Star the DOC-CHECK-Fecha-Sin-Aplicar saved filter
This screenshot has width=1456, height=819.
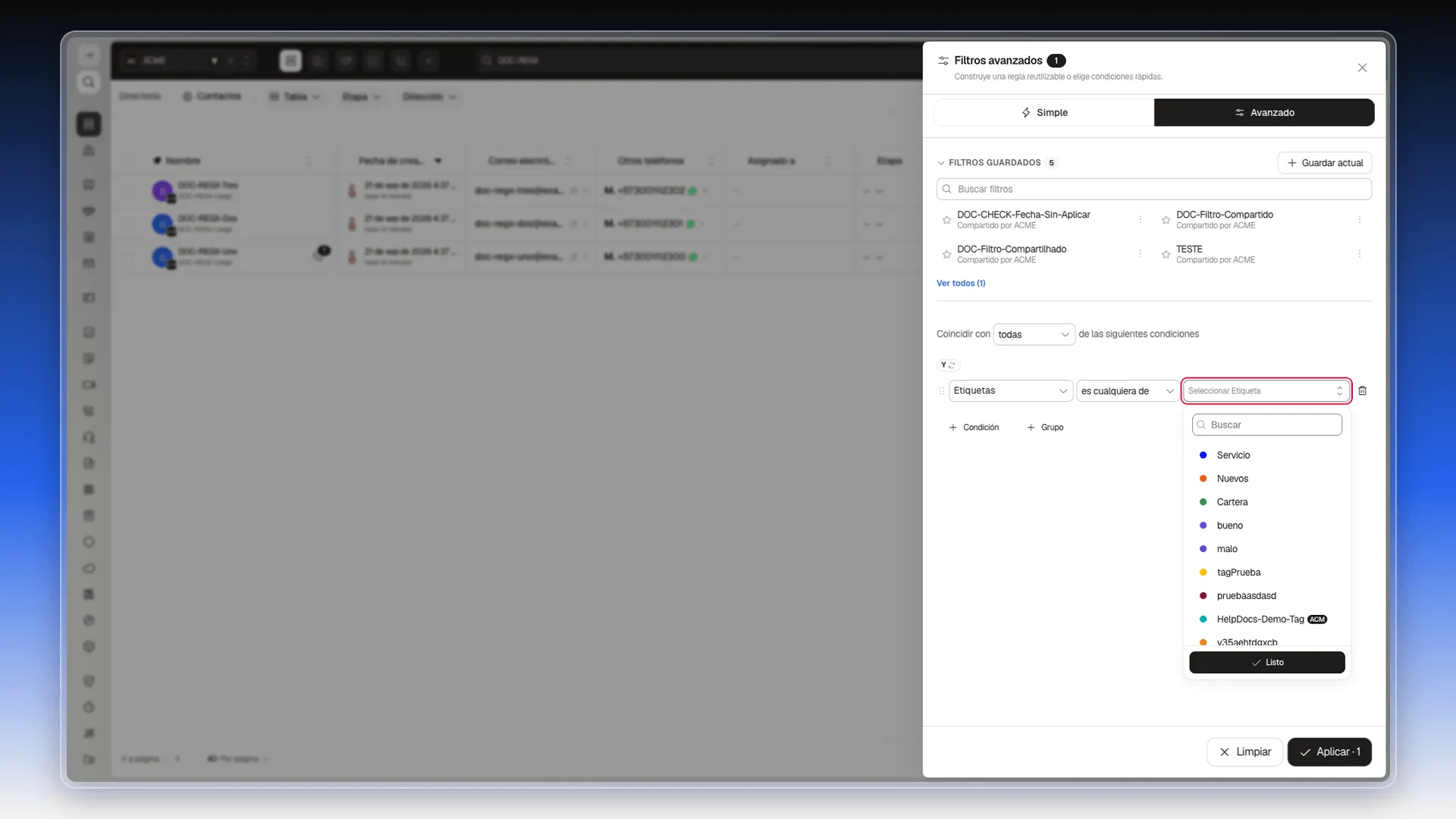(946, 220)
